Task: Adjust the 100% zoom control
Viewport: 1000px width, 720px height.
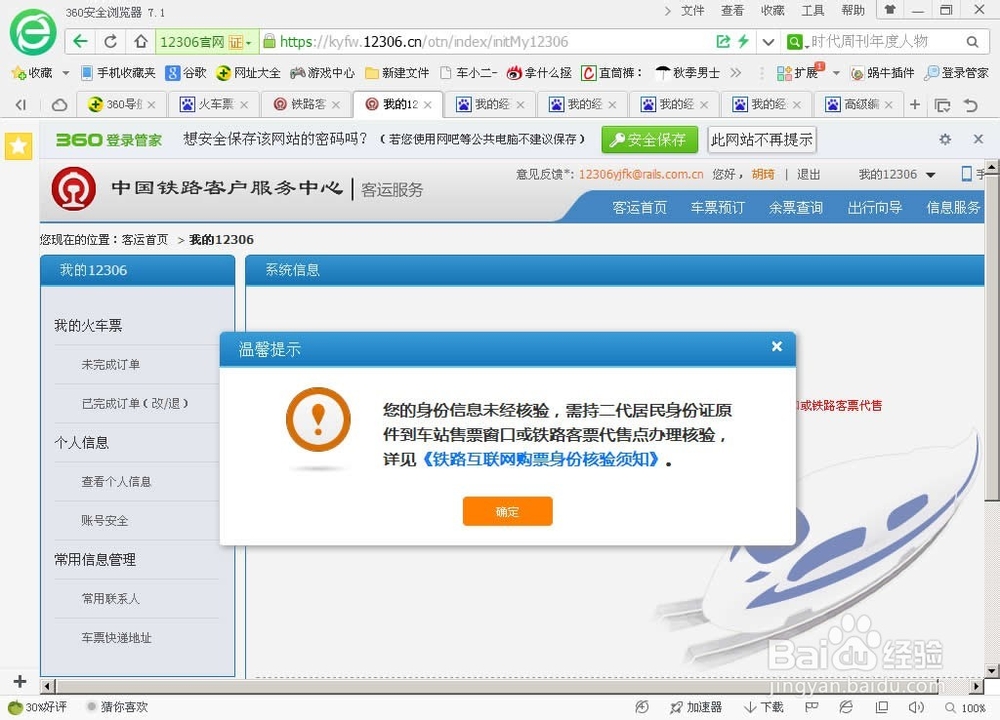Action: click(969, 707)
